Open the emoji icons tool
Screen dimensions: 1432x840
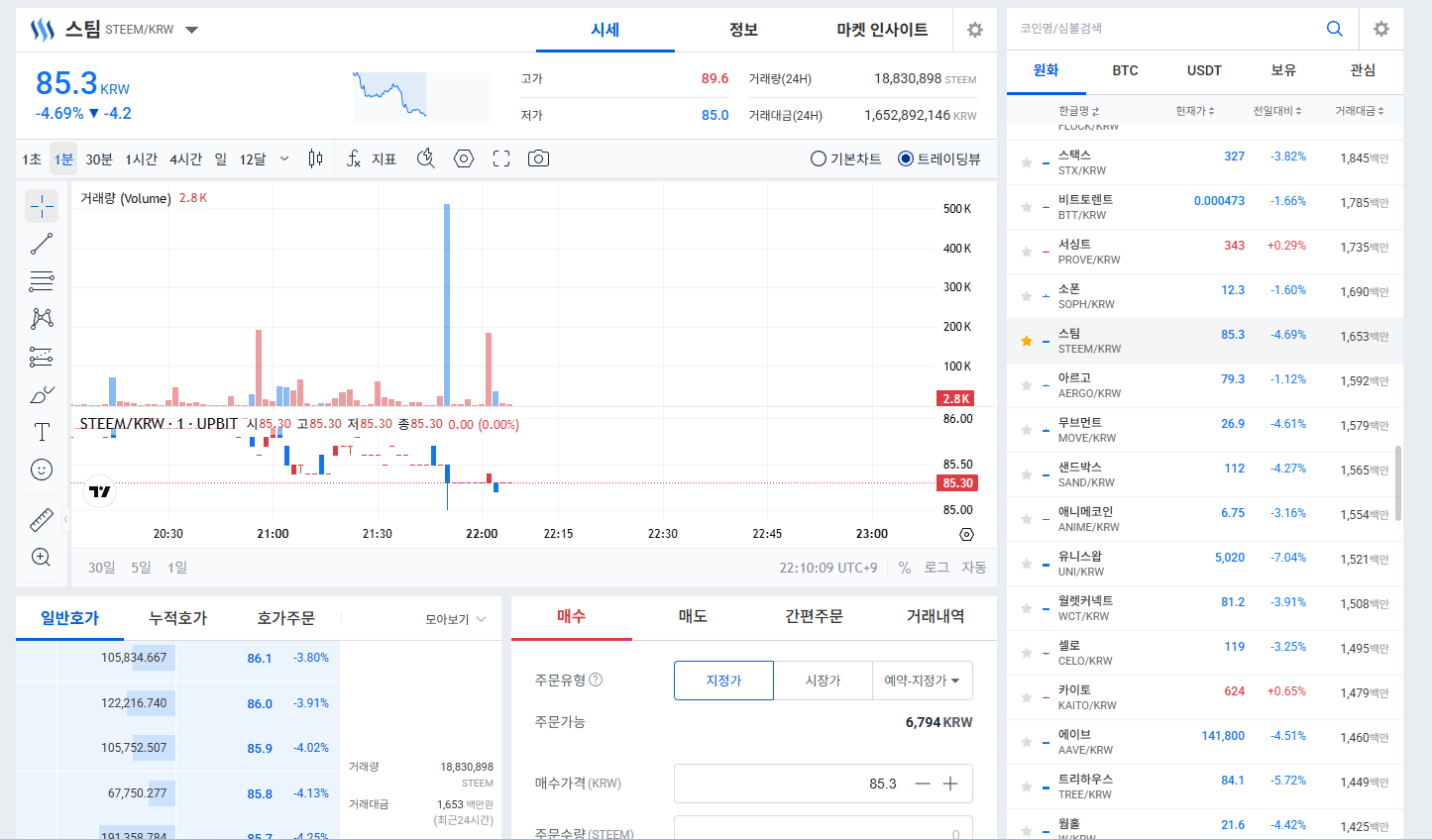click(42, 470)
